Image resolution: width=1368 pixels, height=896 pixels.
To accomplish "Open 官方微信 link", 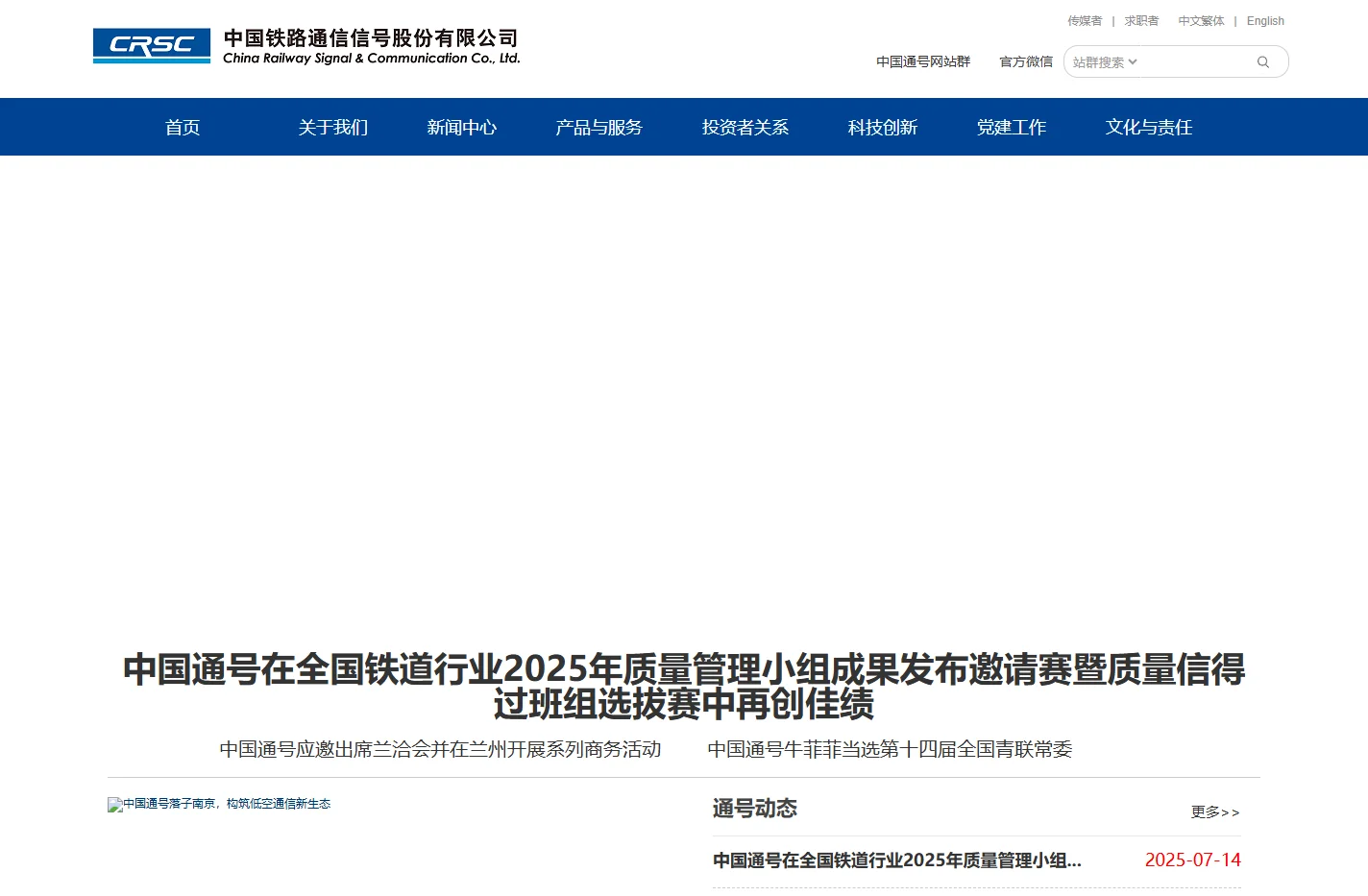I will pyautogui.click(x=1026, y=61).
